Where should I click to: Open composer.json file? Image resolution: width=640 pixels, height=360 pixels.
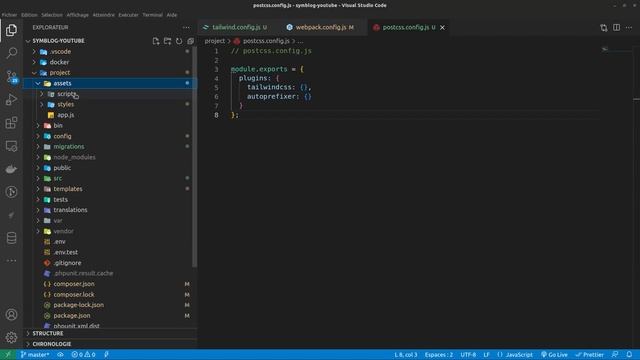(110, 284)
